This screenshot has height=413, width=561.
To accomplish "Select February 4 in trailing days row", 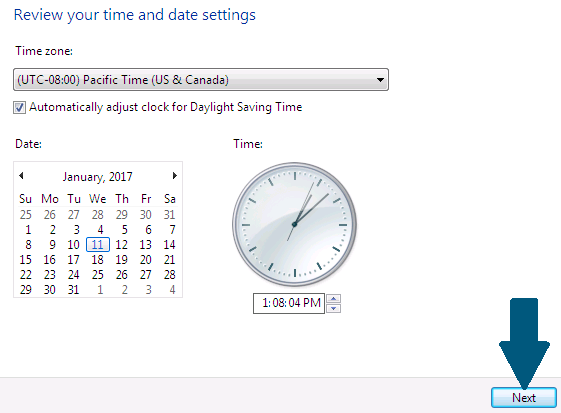I will pos(172,290).
